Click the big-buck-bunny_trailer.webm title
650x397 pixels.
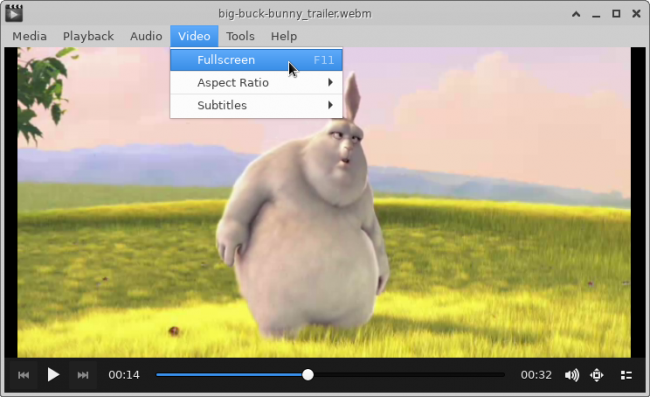coord(295,14)
